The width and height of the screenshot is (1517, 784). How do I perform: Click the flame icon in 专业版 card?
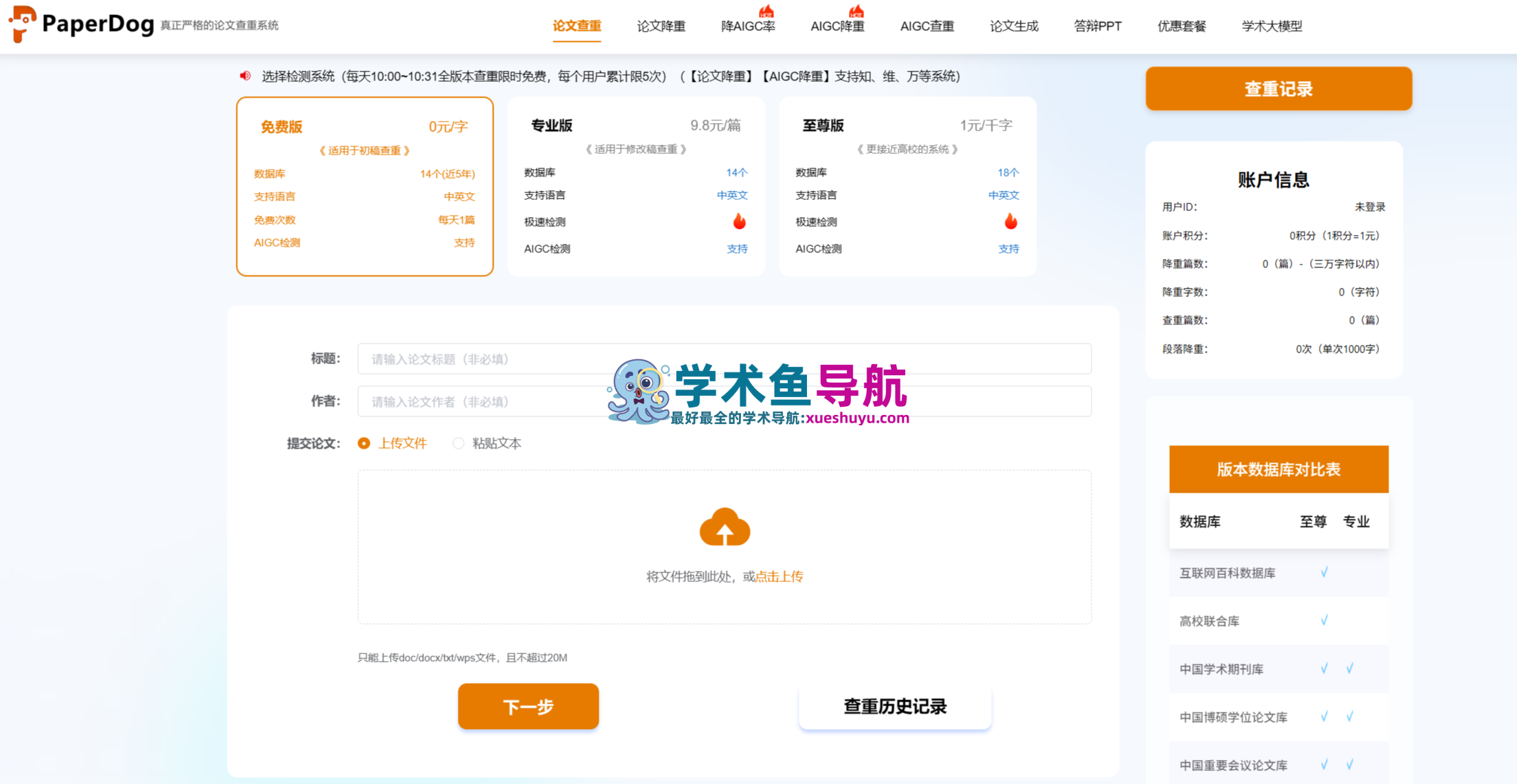740,221
